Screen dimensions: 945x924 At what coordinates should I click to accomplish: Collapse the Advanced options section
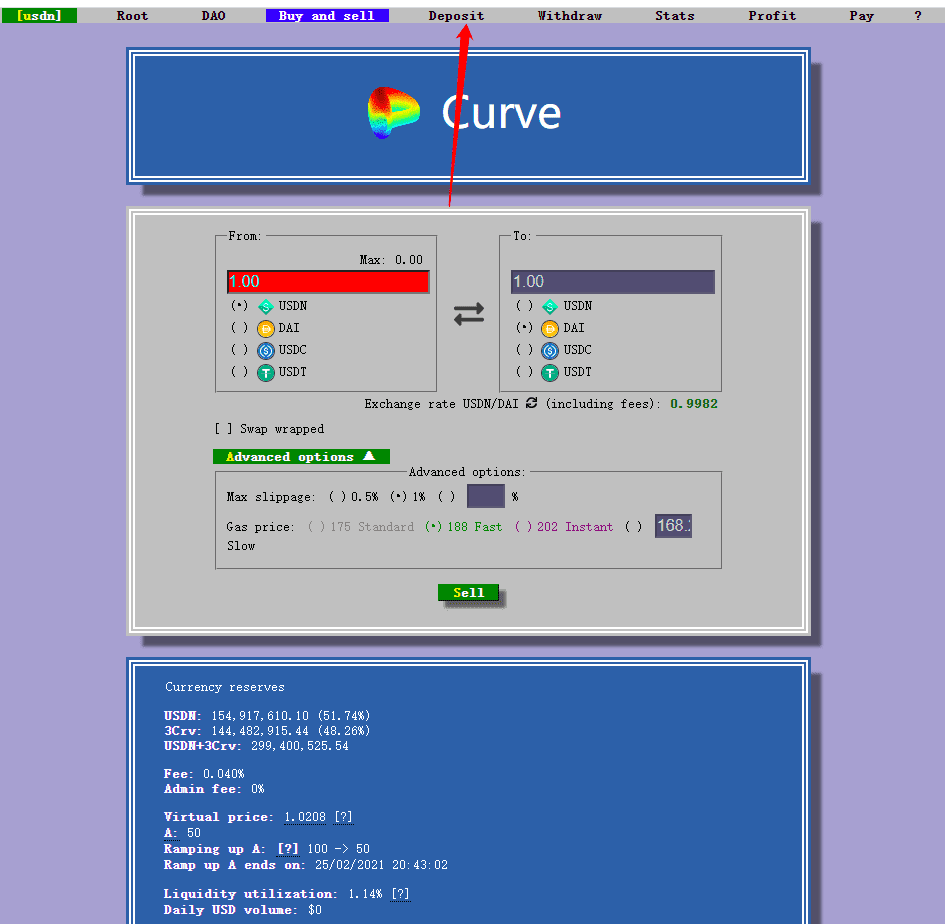click(301, 456)
